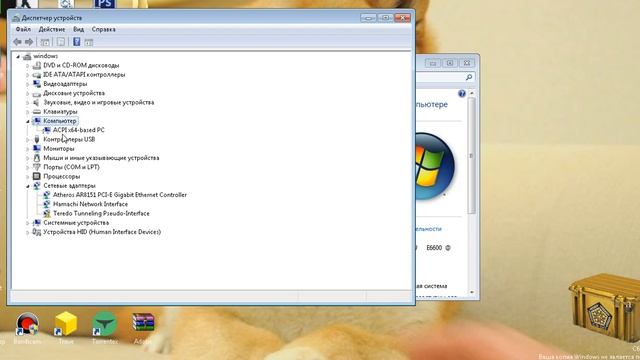Image resolution: width=640 pixels, height=360 pixels.
Task: Collapse the Компьютер node
Action: 28,121
